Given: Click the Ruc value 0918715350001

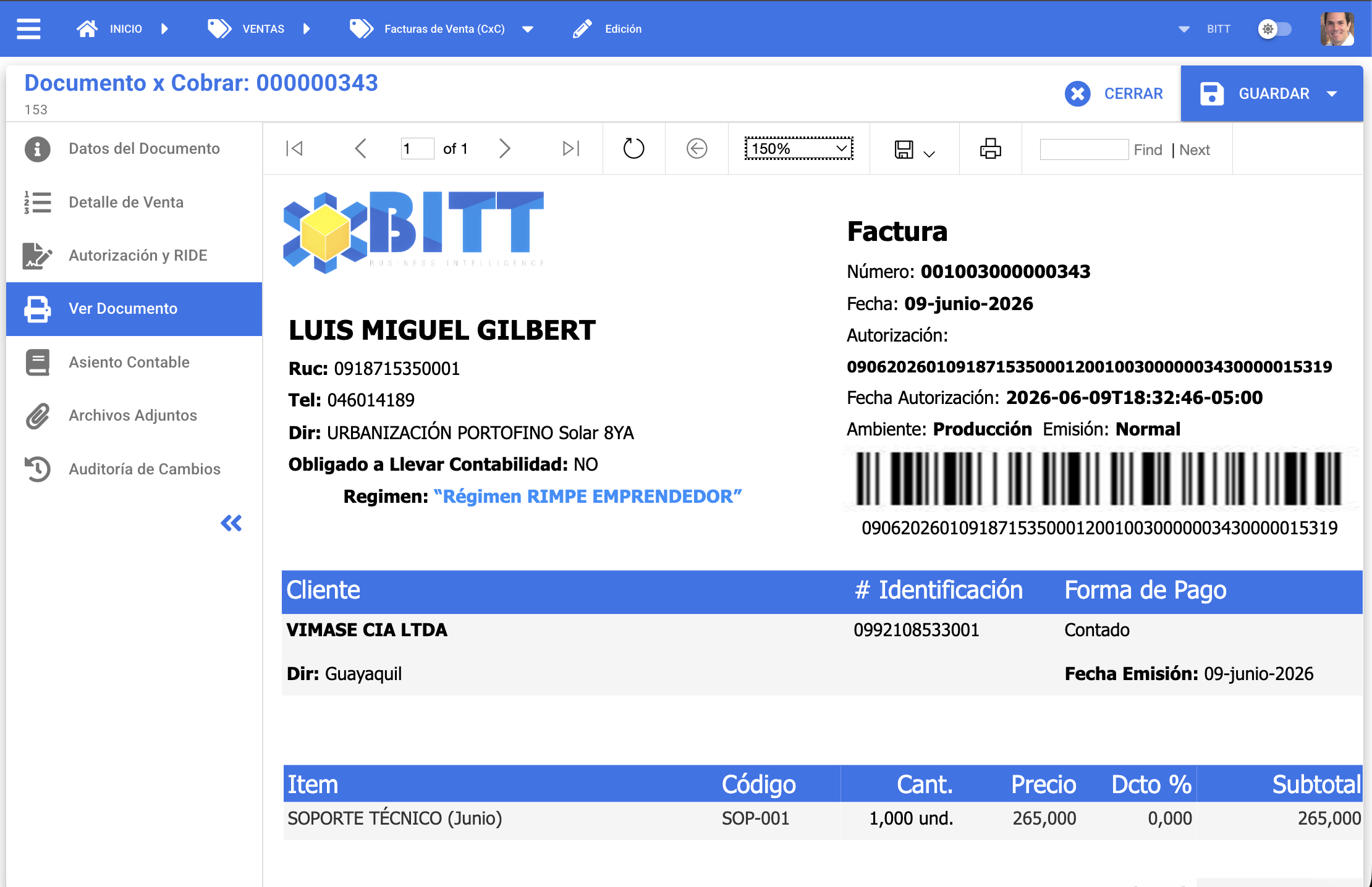Looking at the screenshot, I should (x=397, y=369).
